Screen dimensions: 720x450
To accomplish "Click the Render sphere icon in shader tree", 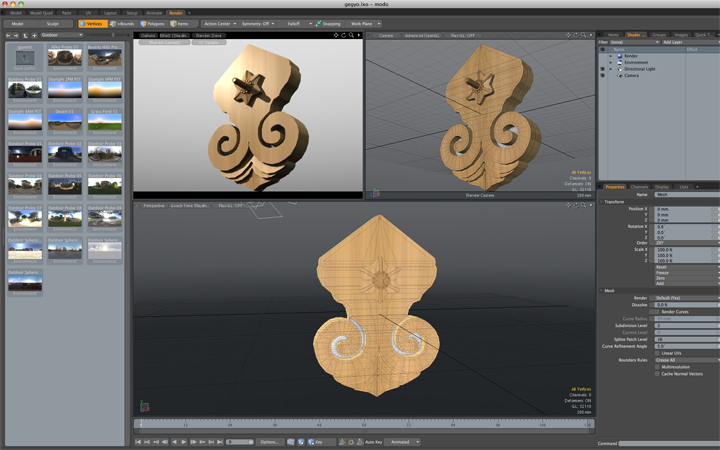I will click(619, 56).
